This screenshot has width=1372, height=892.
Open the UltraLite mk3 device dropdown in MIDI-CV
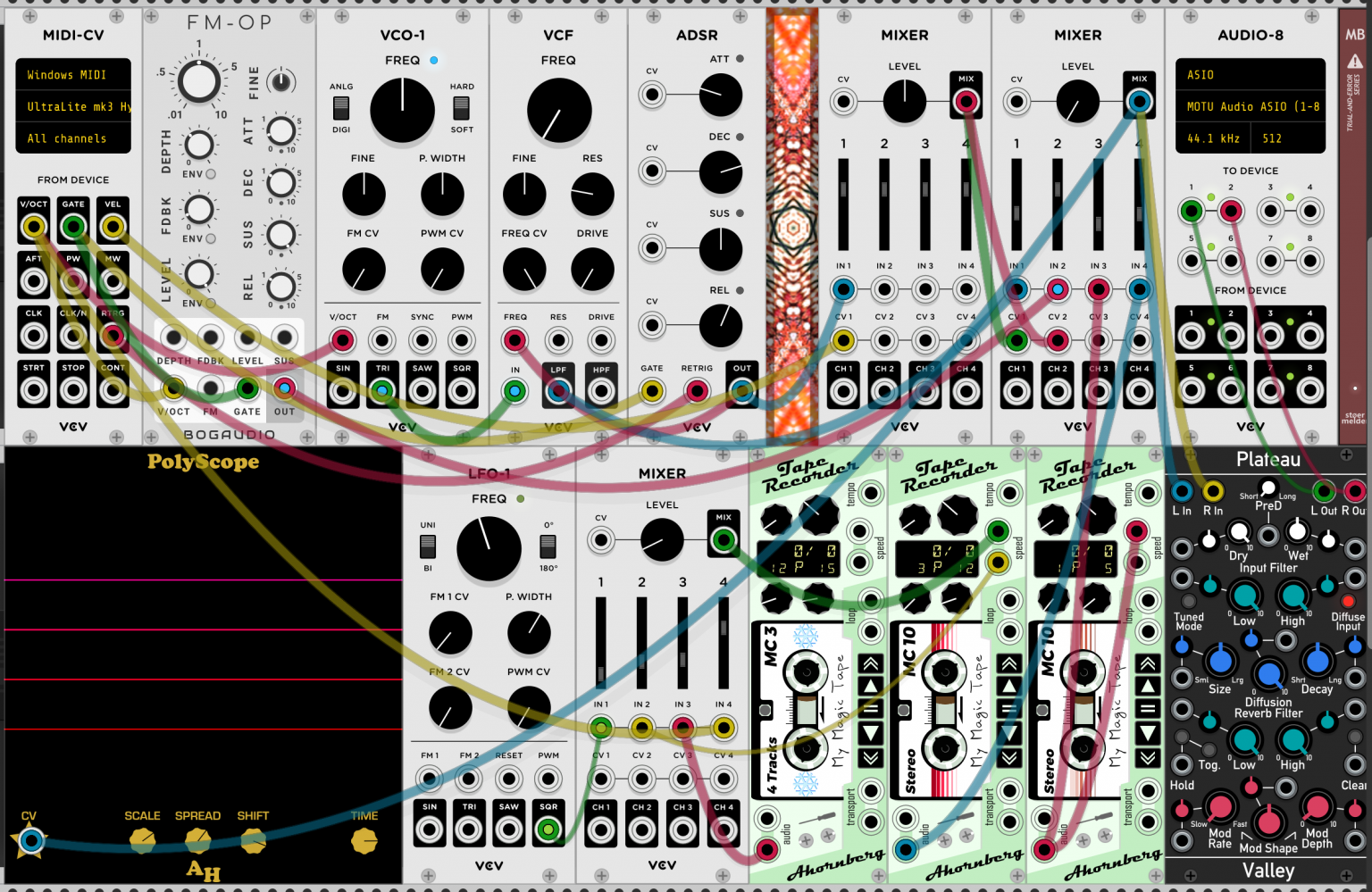(x=73, y=106)
